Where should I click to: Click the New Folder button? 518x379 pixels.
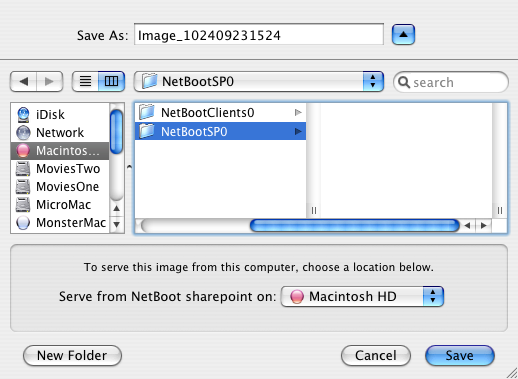[72, 355]
